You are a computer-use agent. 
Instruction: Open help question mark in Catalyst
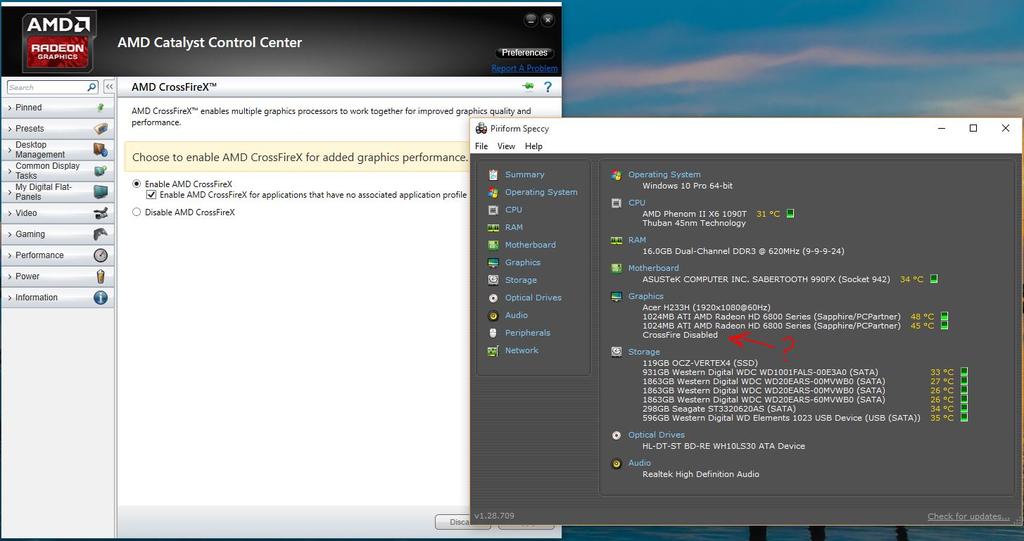coord(548,87)
